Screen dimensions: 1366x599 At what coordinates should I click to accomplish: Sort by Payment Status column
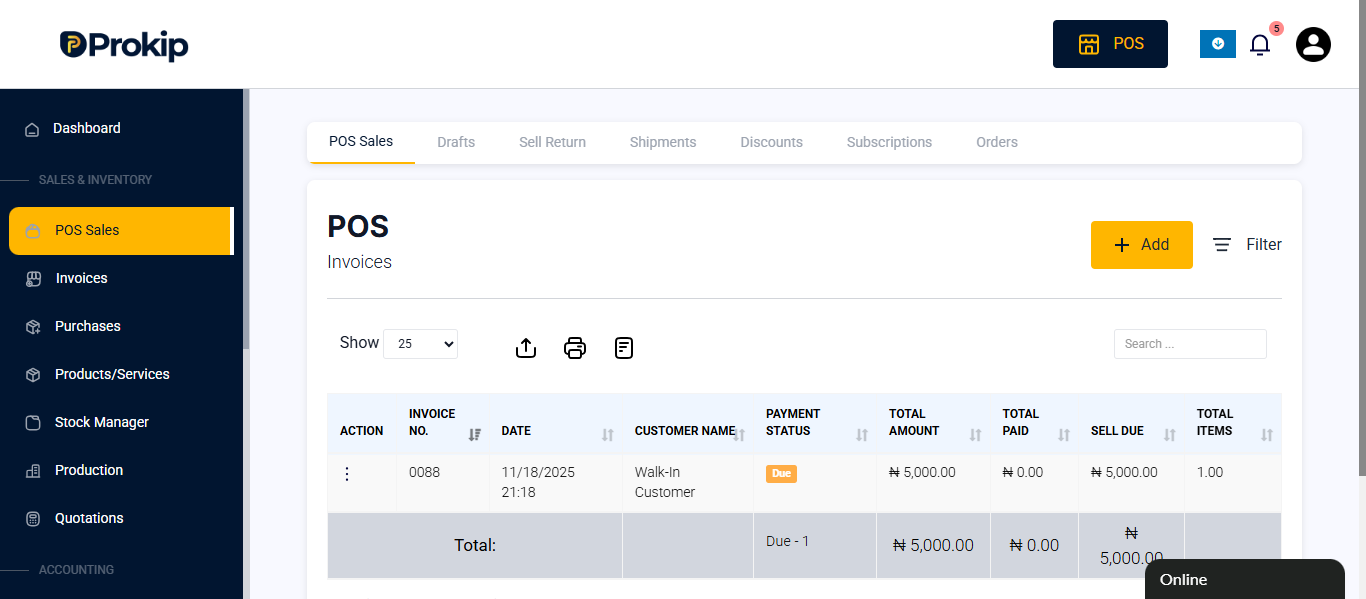(815, 423)
